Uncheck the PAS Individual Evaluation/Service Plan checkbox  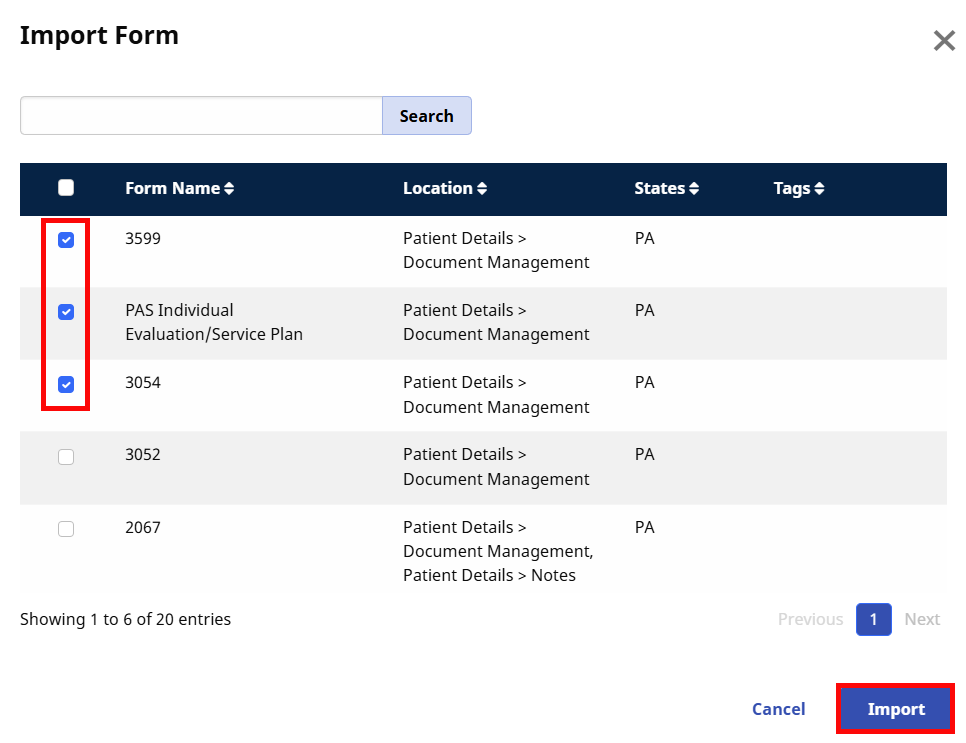[x=66, y=311]
